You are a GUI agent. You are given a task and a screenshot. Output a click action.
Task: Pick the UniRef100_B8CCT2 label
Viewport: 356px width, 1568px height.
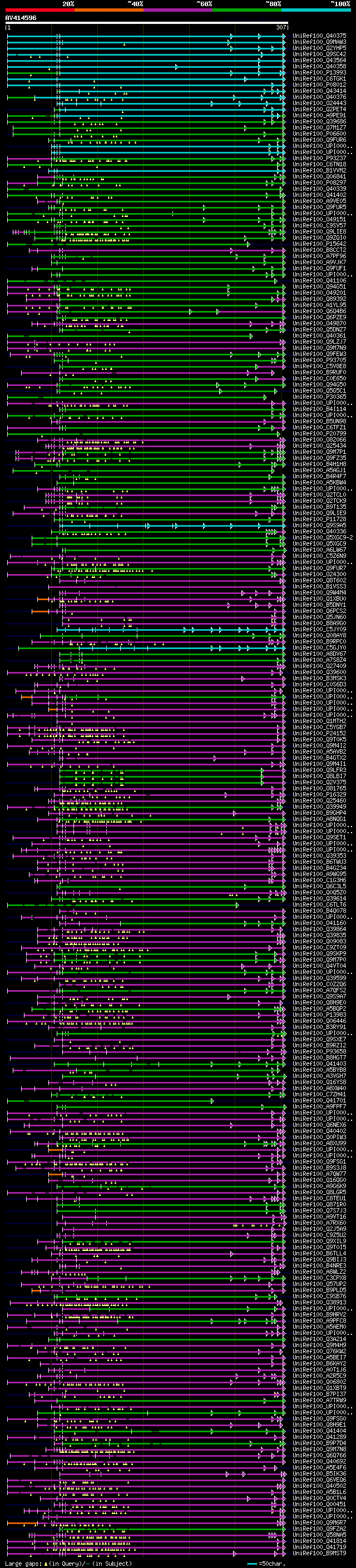click(319, 250)
